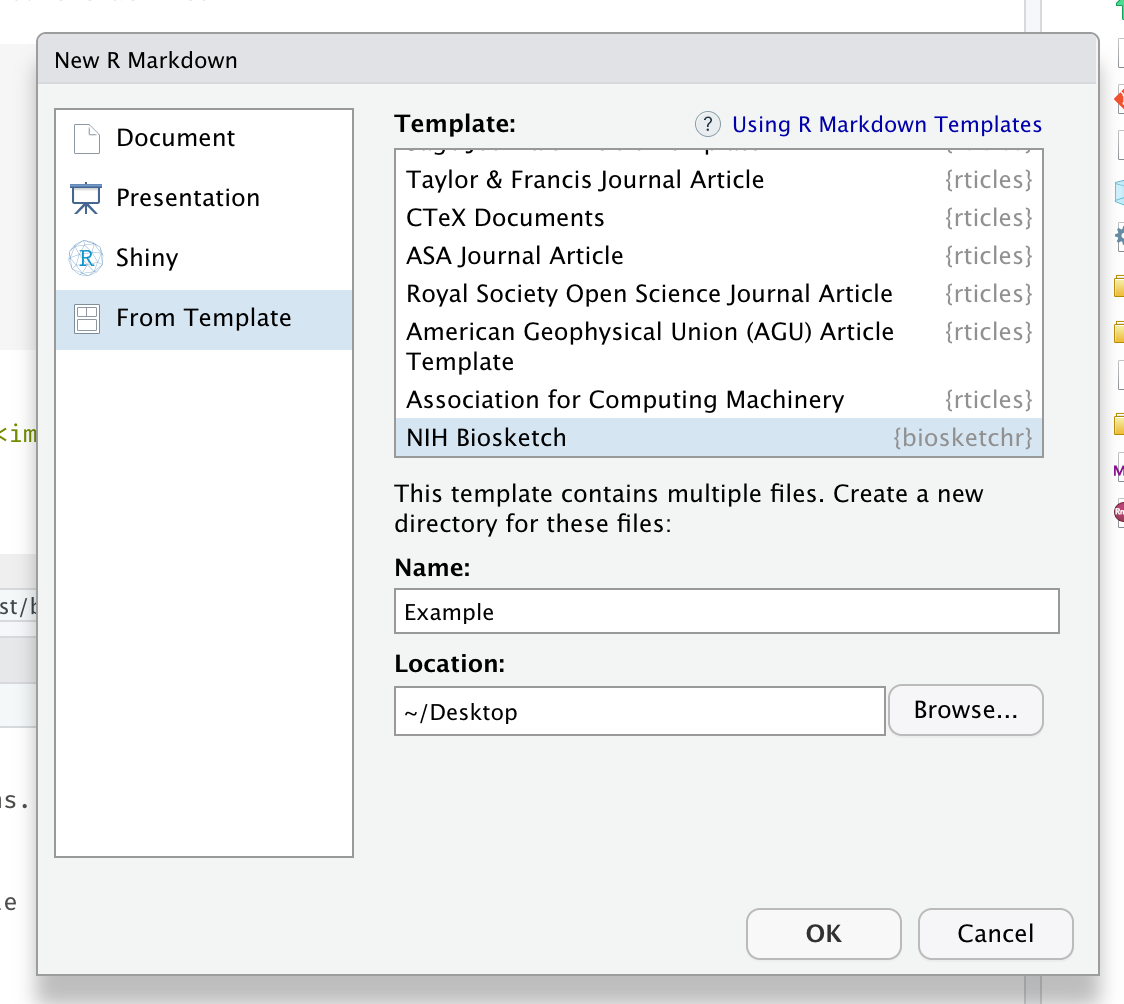Click the Location field showing ~/Desktop

640,712
